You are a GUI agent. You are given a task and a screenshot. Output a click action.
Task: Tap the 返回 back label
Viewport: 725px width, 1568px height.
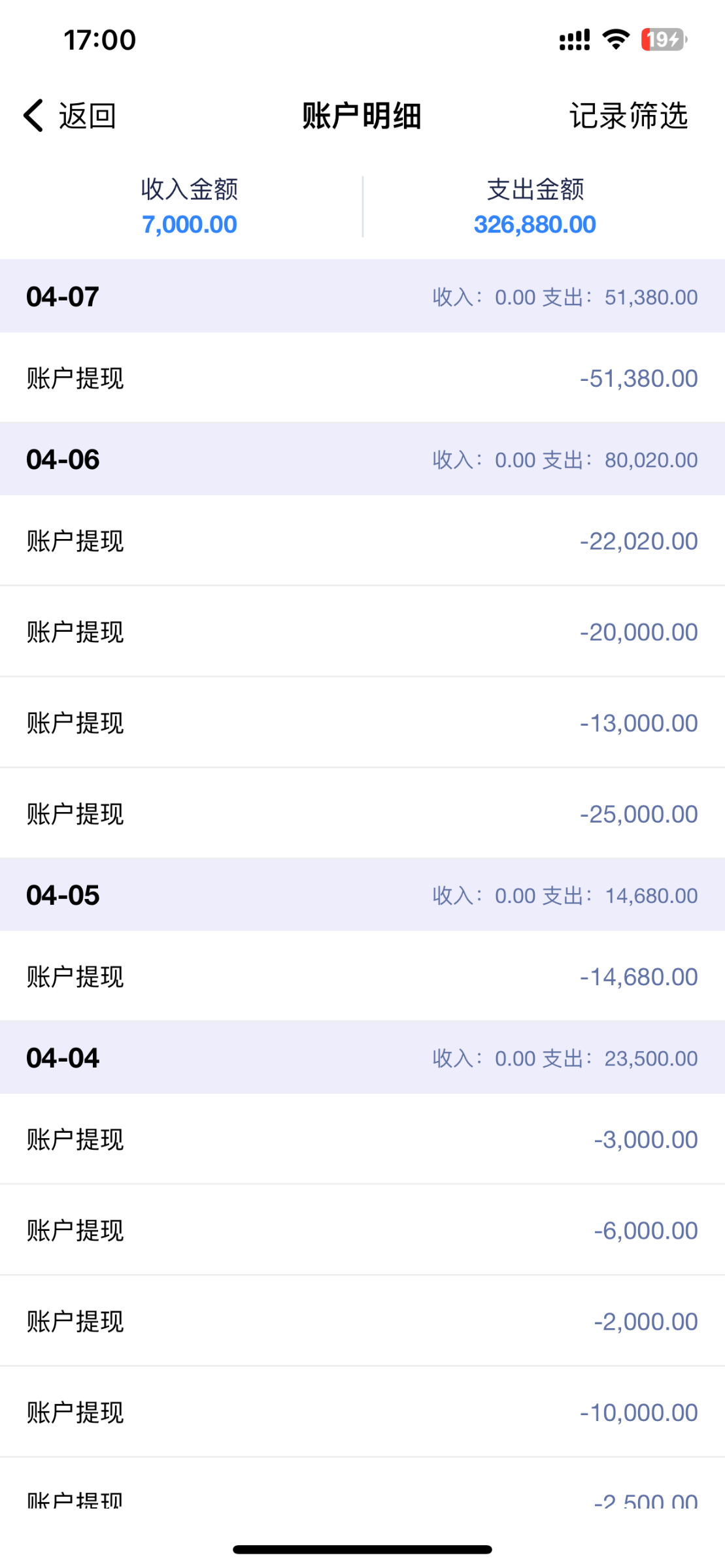point(88,116)
